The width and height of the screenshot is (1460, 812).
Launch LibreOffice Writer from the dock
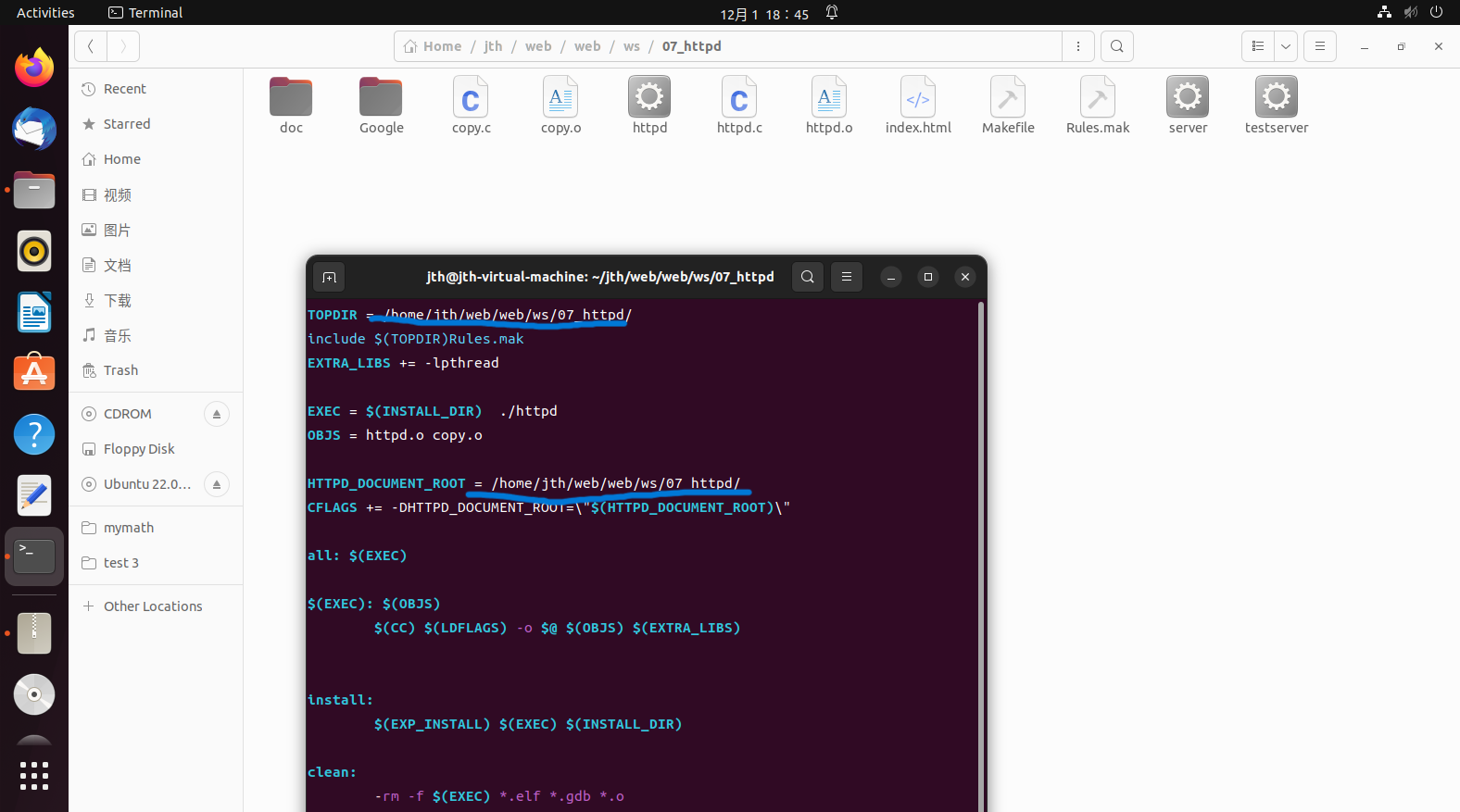point(34,312)
